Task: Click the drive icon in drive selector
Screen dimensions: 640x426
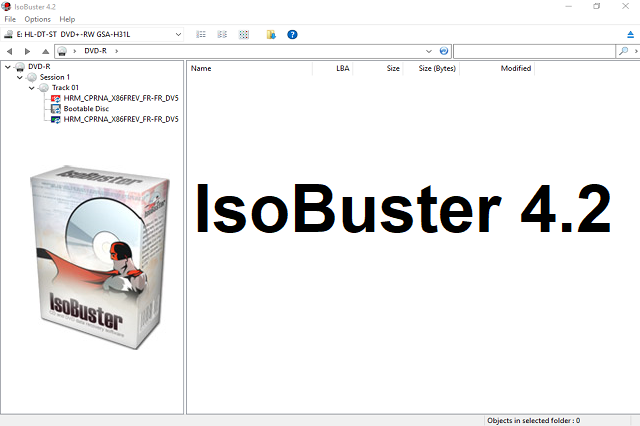Action: (9, 35)
